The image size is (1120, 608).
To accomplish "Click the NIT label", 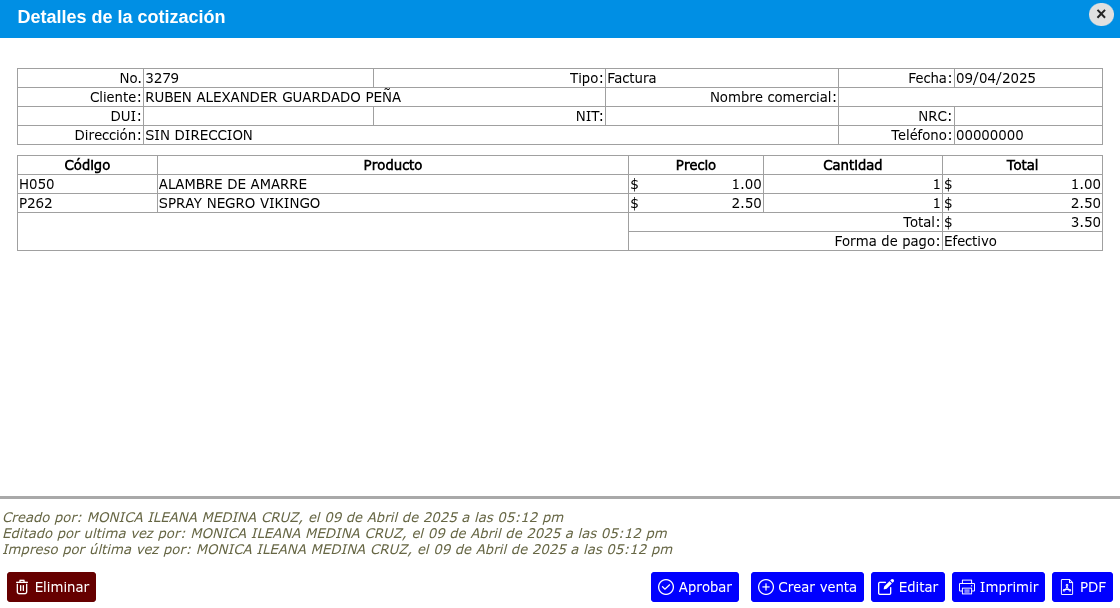I will 589,116.
